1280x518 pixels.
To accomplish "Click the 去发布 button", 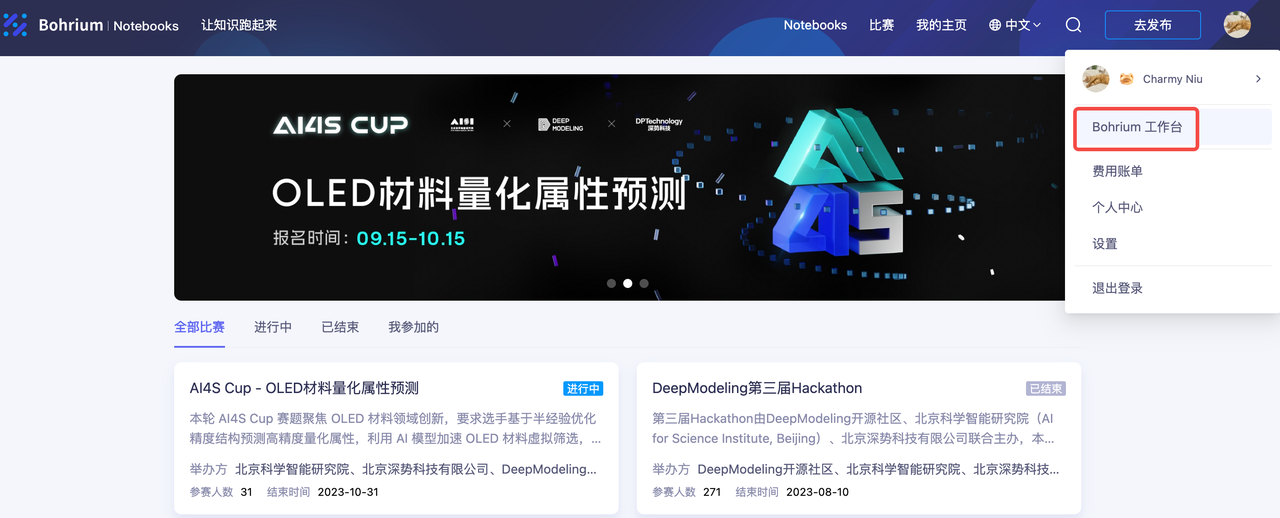I will pos(1152,25).
